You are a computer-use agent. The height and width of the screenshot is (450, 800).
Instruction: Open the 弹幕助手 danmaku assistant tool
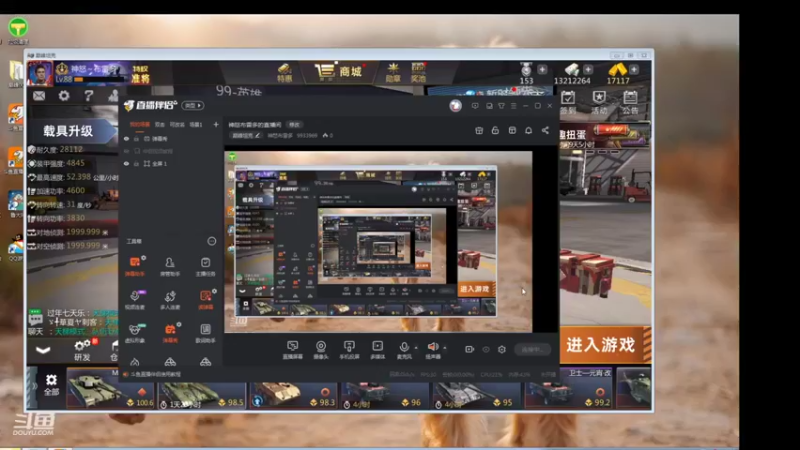click(x=135, y=266)
